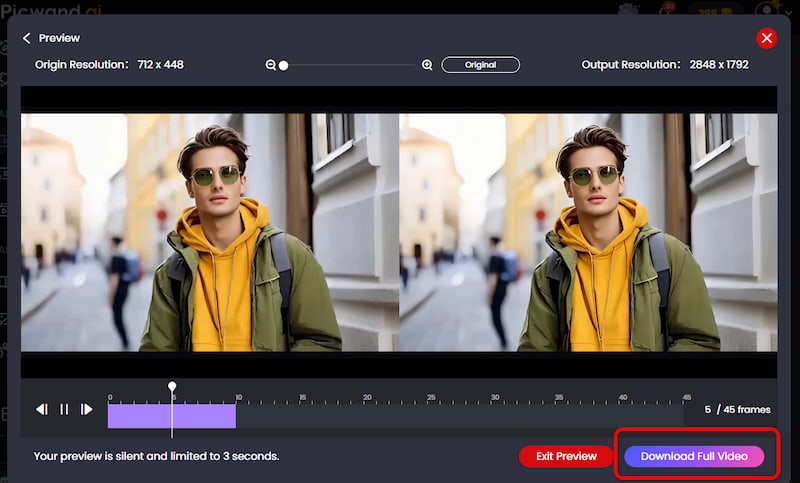Click the frame 35 tick on timeline ruler
800x483 pixels.
[559, 398]
